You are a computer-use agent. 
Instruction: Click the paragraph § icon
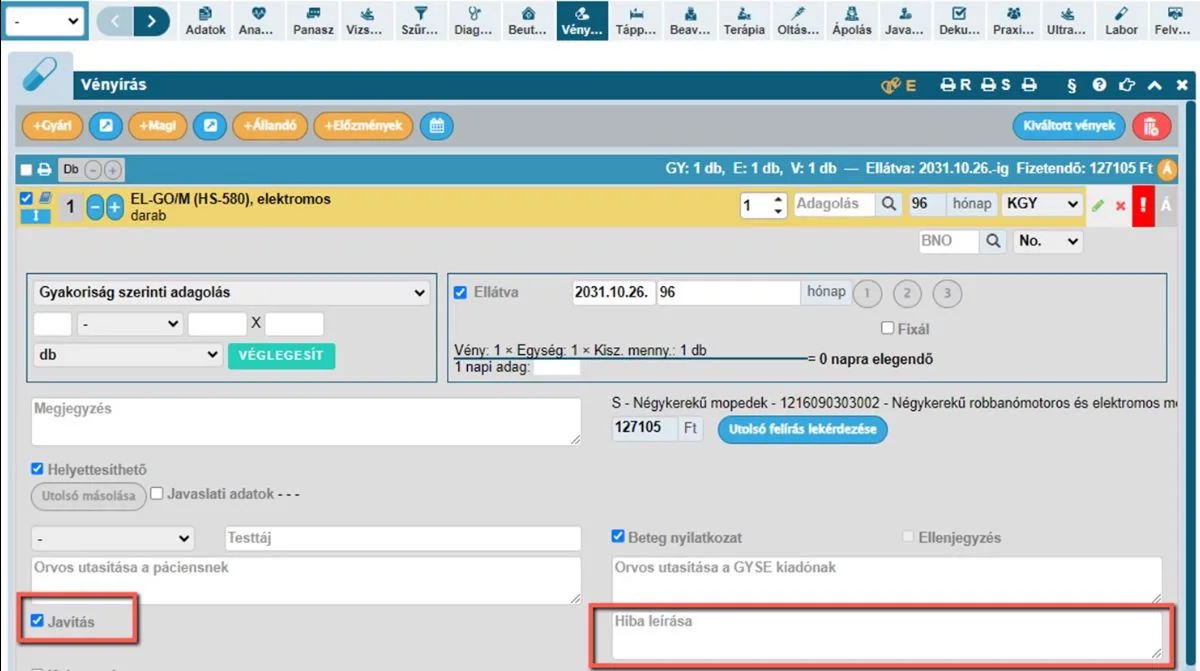(x=1072, y=86)
